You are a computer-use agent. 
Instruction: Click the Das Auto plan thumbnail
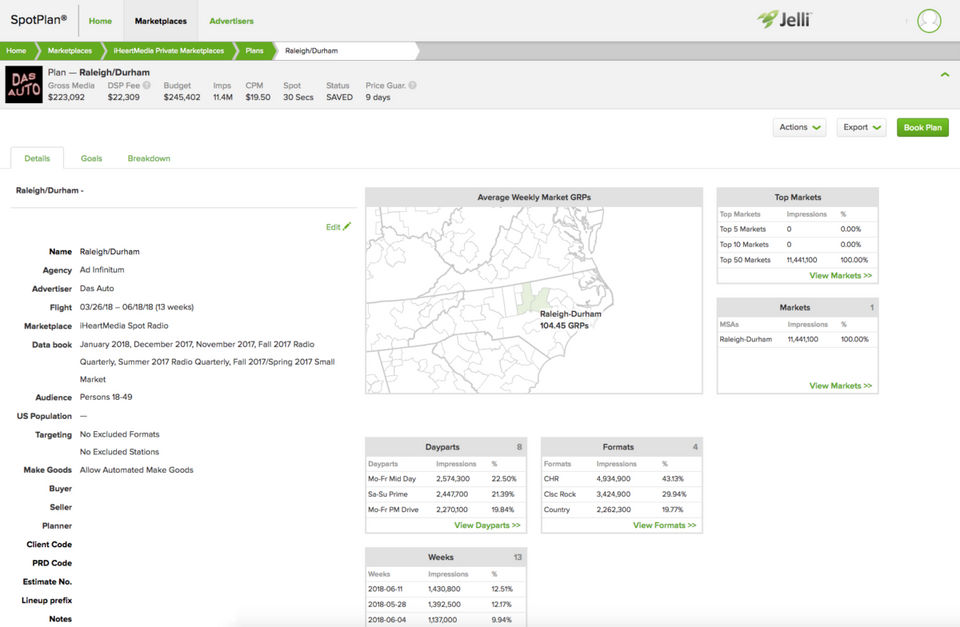click(24, 84)
